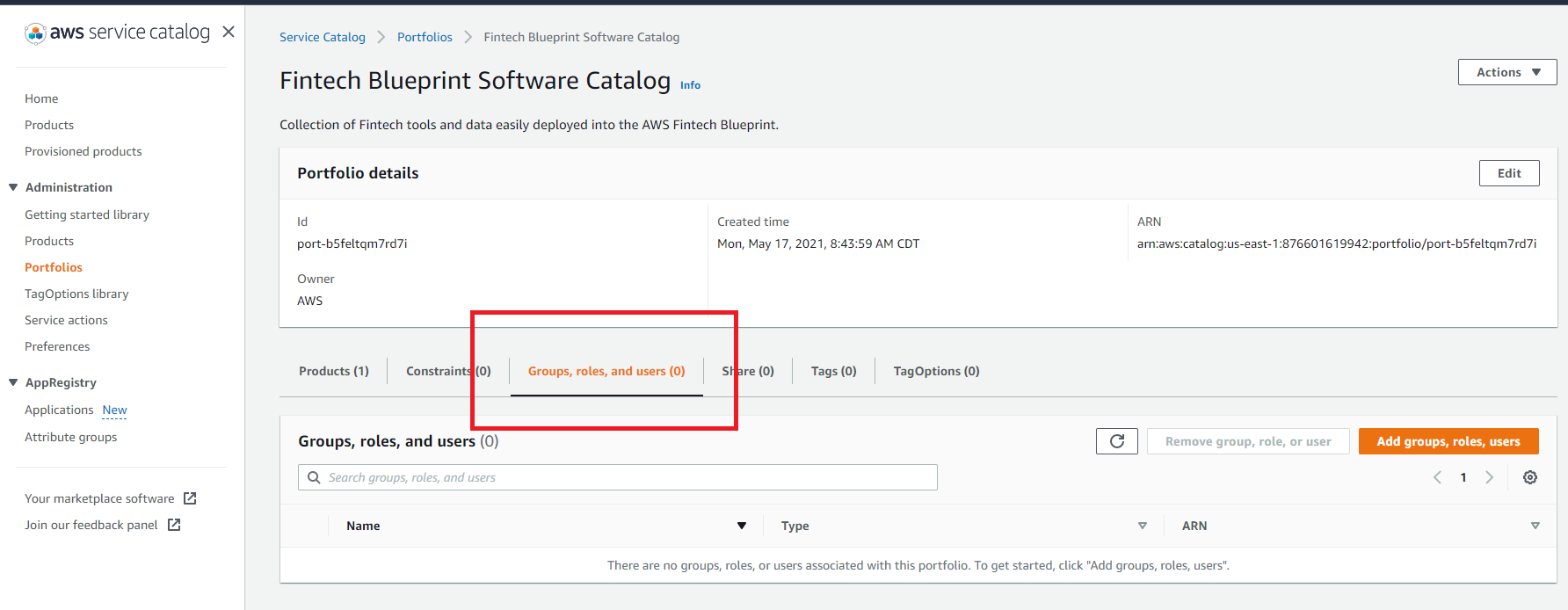Screen dimensions: 1568x610
Task: Open Service actions page
Action: tap(66, 320)
